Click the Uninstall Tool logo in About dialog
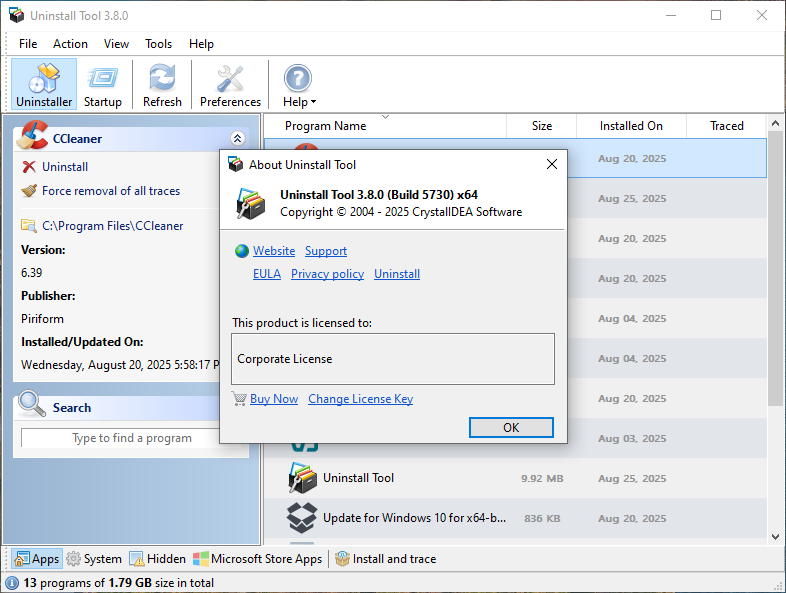Screen dimensions: 786x593 point(251,204)
